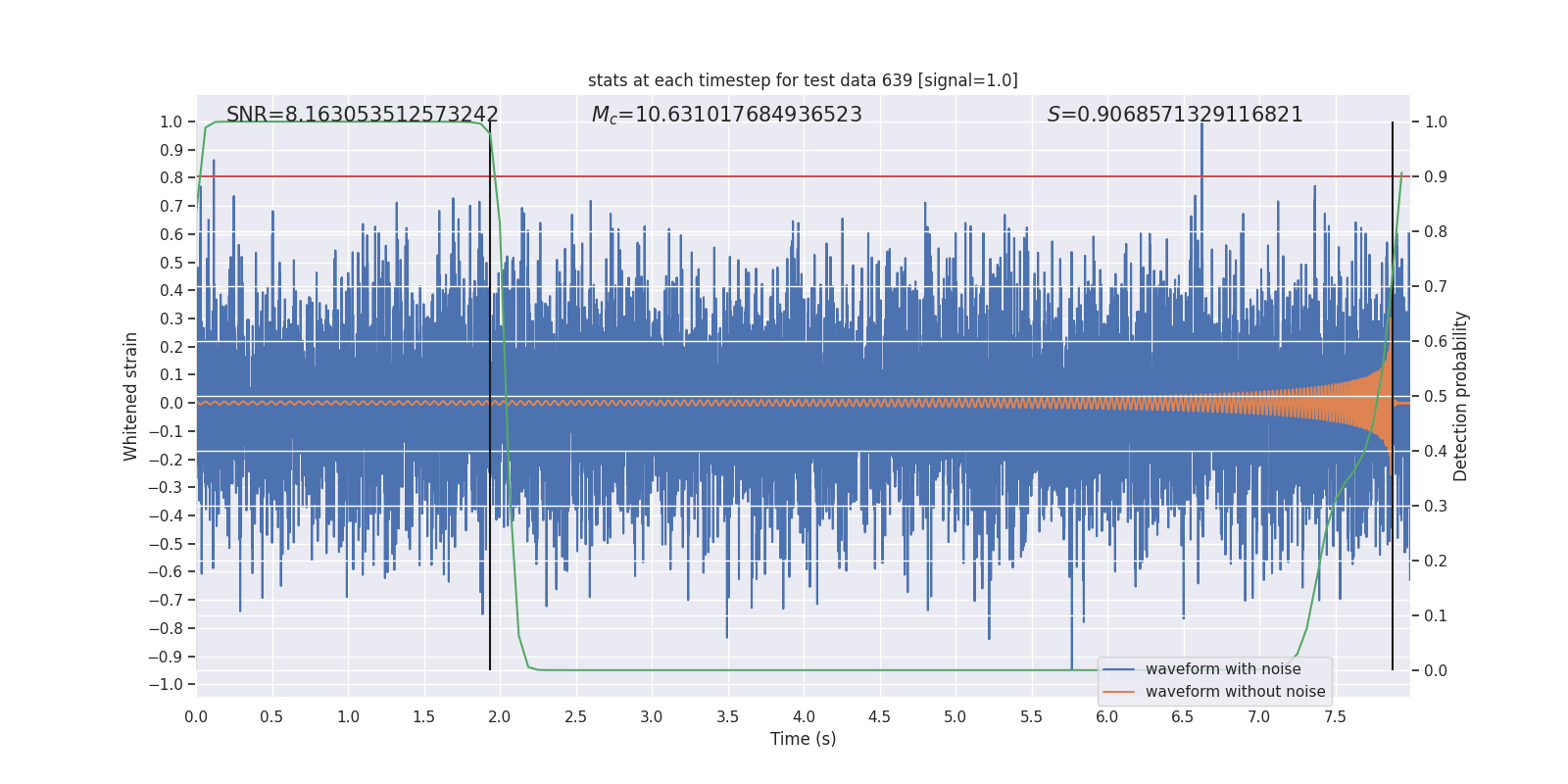Click legend entry 'waveform with noise'
The height and width of the screenshot is (784, 1568).
pyautogui.click(x=1223, y=669)
